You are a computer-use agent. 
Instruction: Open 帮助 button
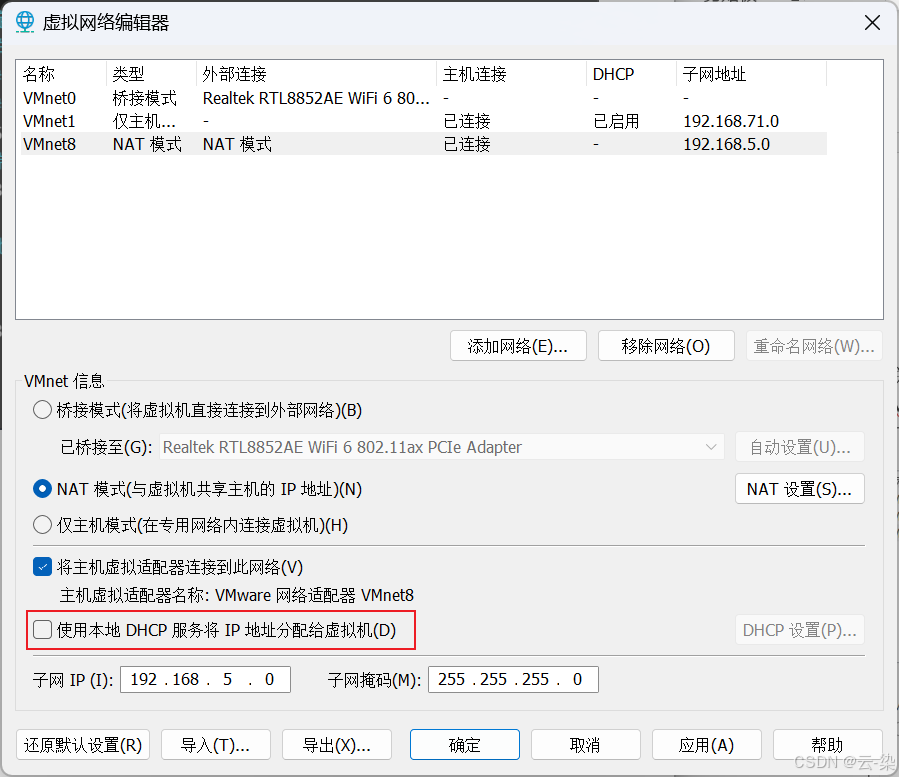(x=827, y=745)
